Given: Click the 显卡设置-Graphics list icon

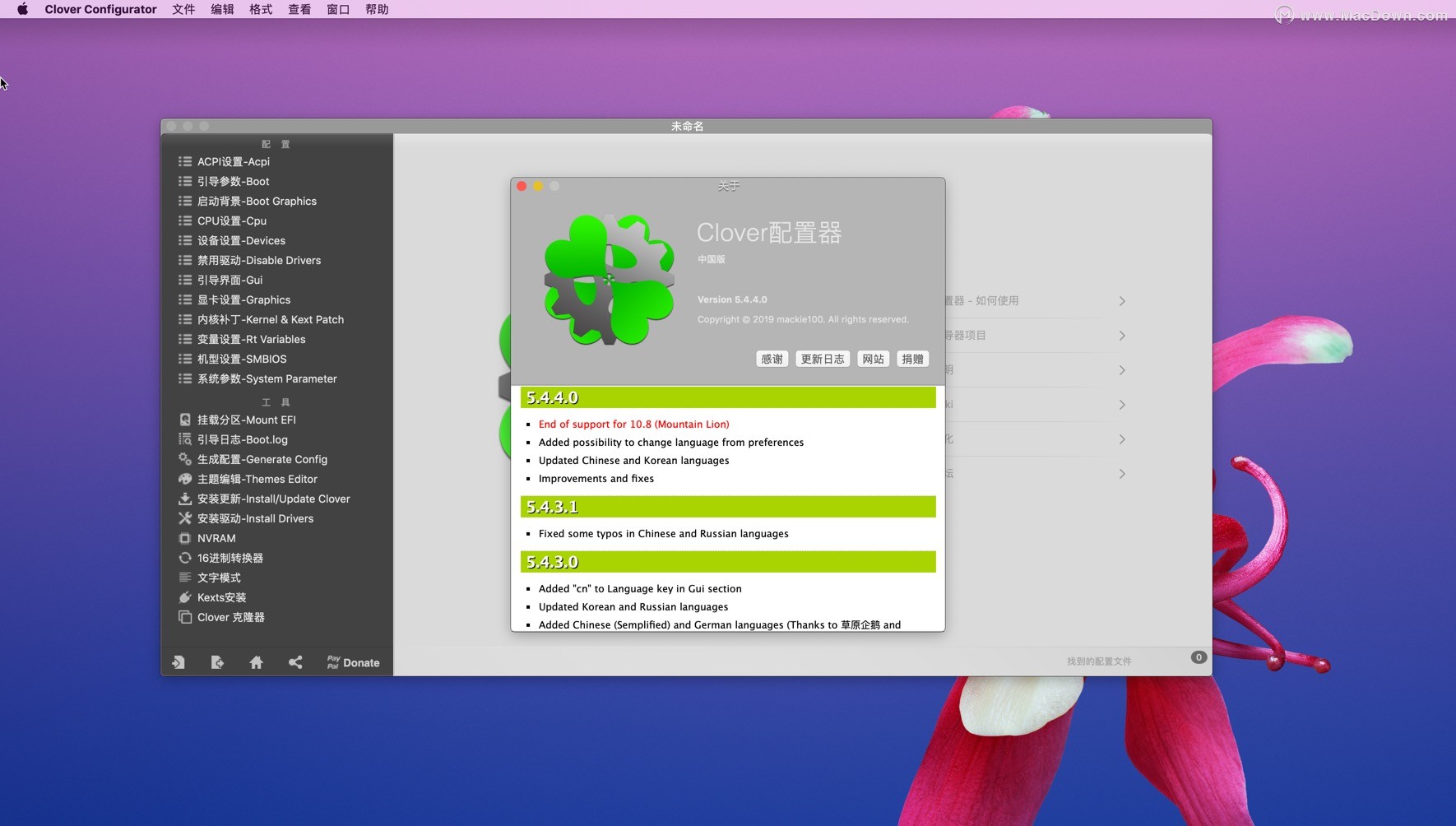Looking at the screenshot, I should pos(185,299).
